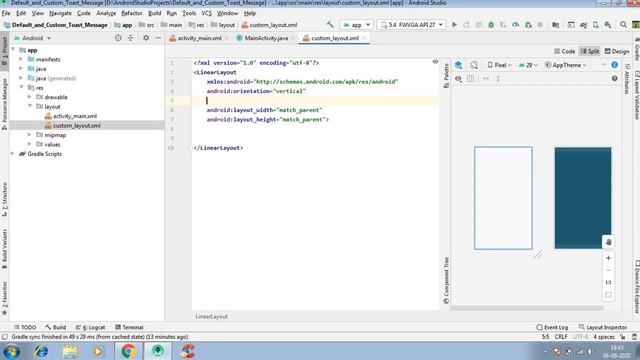
Task: Zoom in the preview with the plus icon
Action: (x=608, y=258)
